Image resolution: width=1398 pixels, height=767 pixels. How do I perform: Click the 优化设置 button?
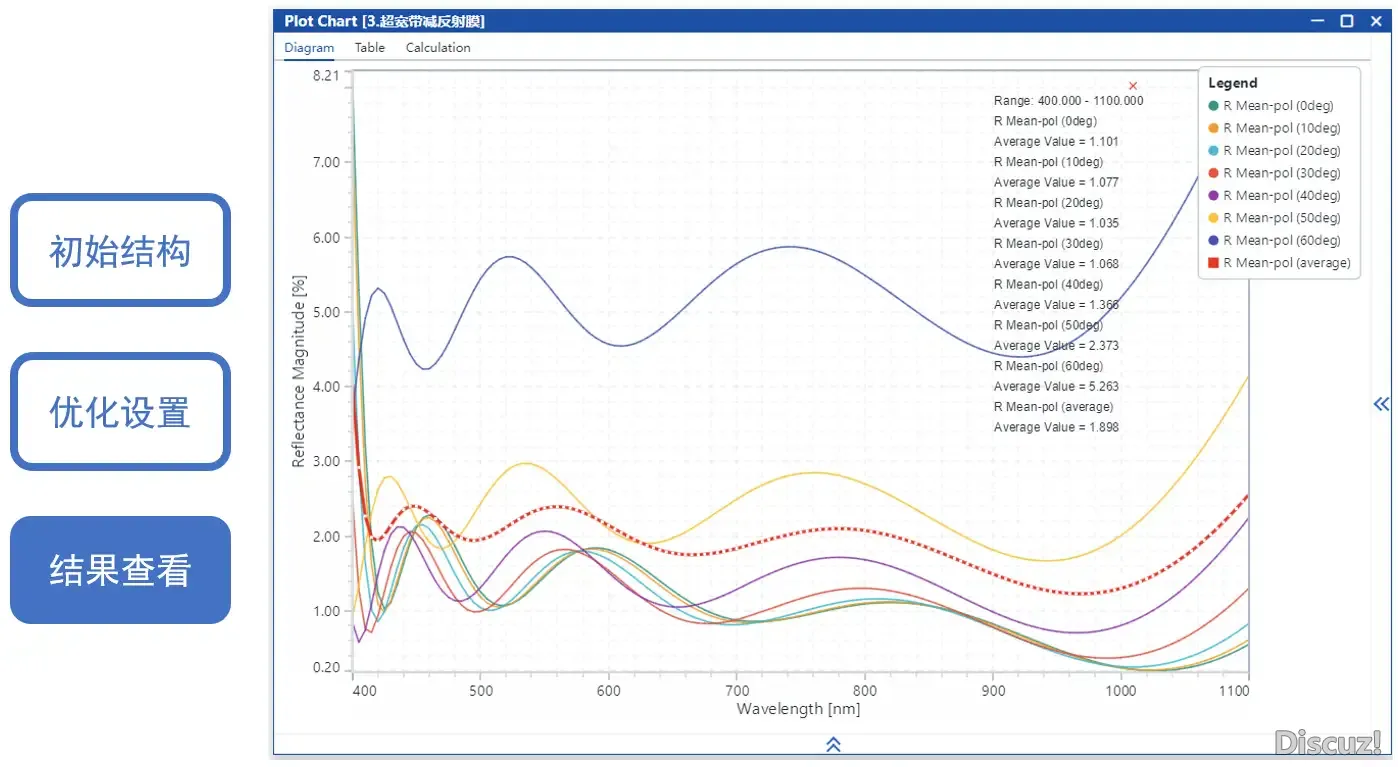pos(120,411)
